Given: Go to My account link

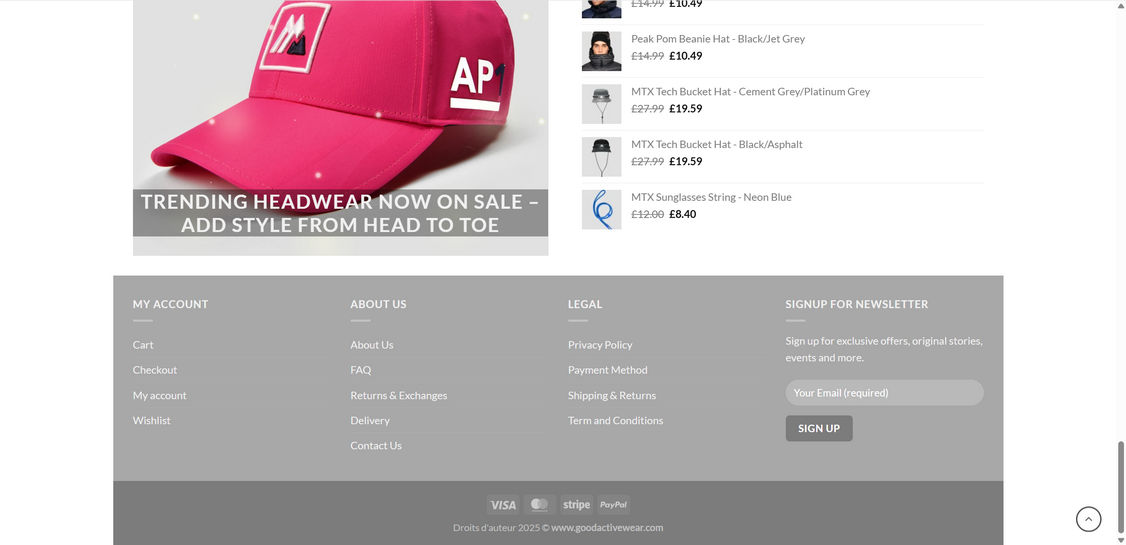Looking at the screenshot, I should coord(159,395).
